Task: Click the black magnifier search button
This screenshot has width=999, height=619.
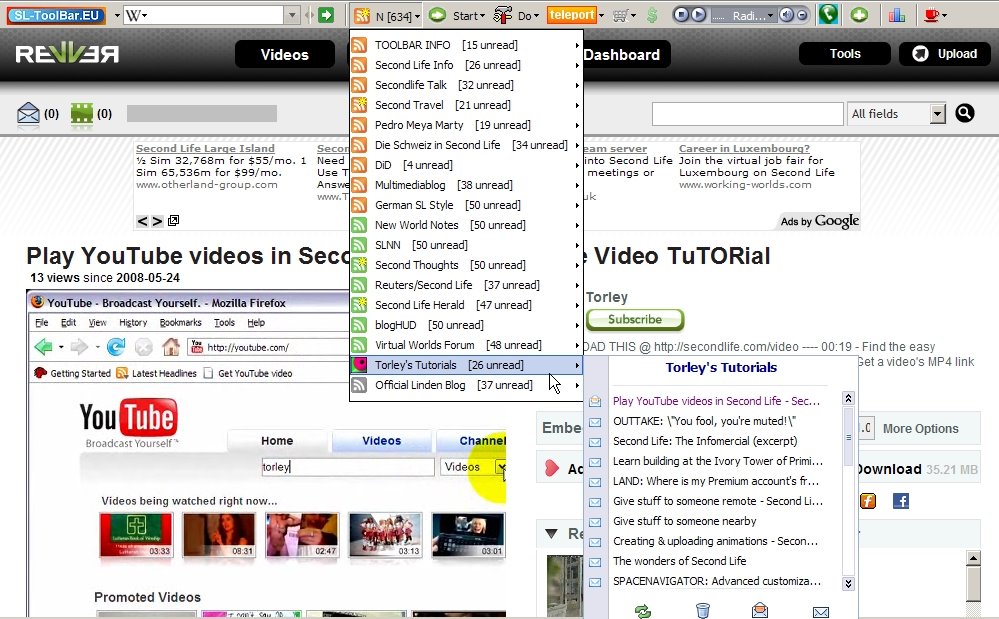Action: pos(965,113)
